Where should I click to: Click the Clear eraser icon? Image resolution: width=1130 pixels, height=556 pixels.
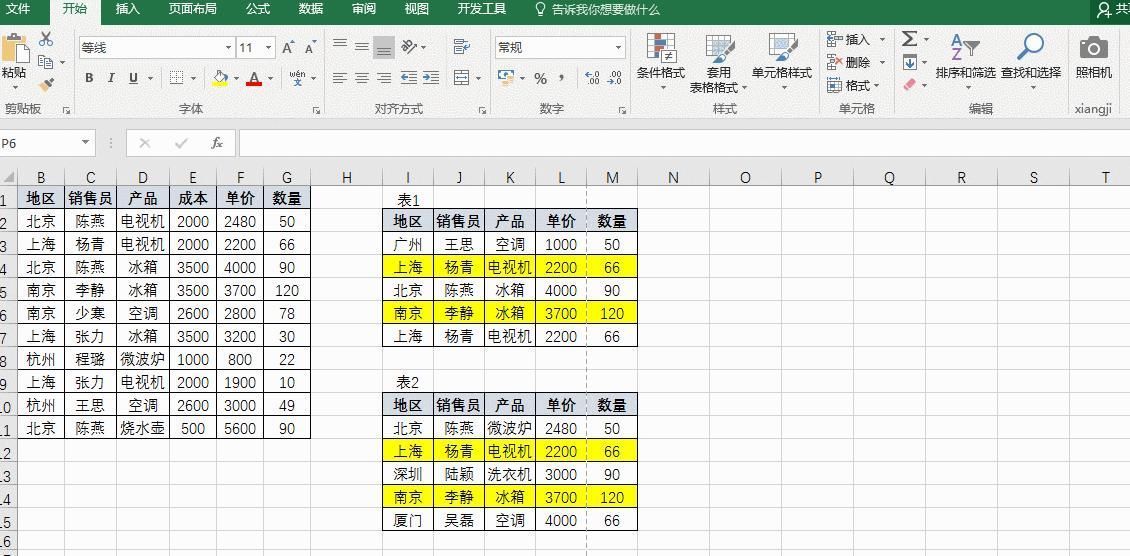pyautogui.click(x=909, y=85)
